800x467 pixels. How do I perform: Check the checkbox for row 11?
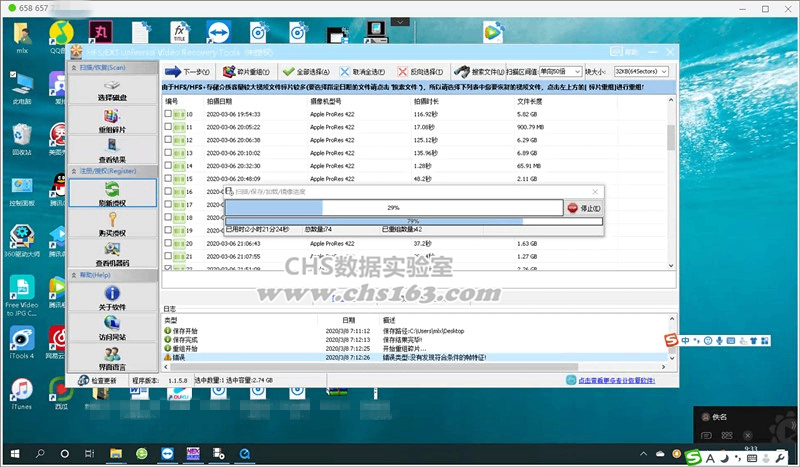click(x=168, y=127)
